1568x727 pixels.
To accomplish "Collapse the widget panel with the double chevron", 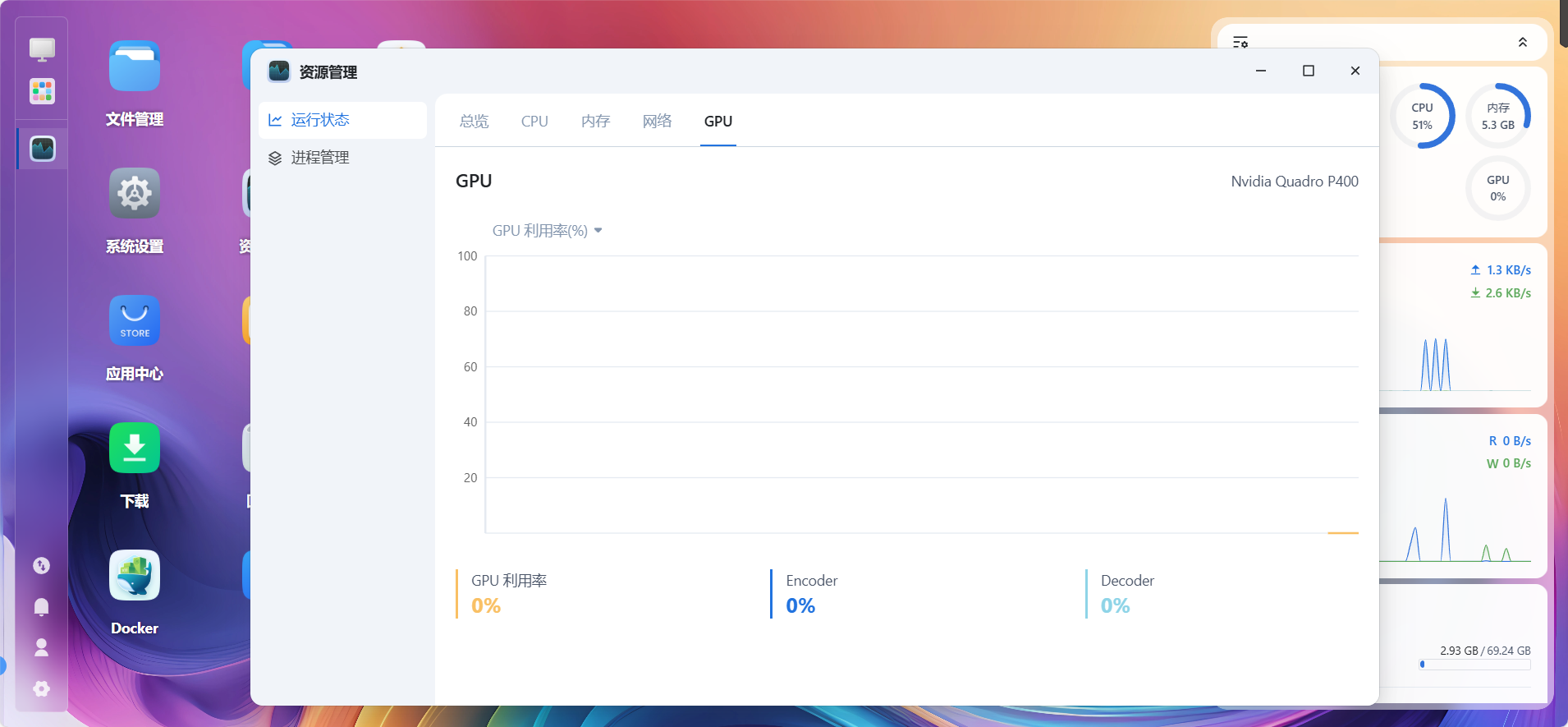I will tap(1523, 42).
